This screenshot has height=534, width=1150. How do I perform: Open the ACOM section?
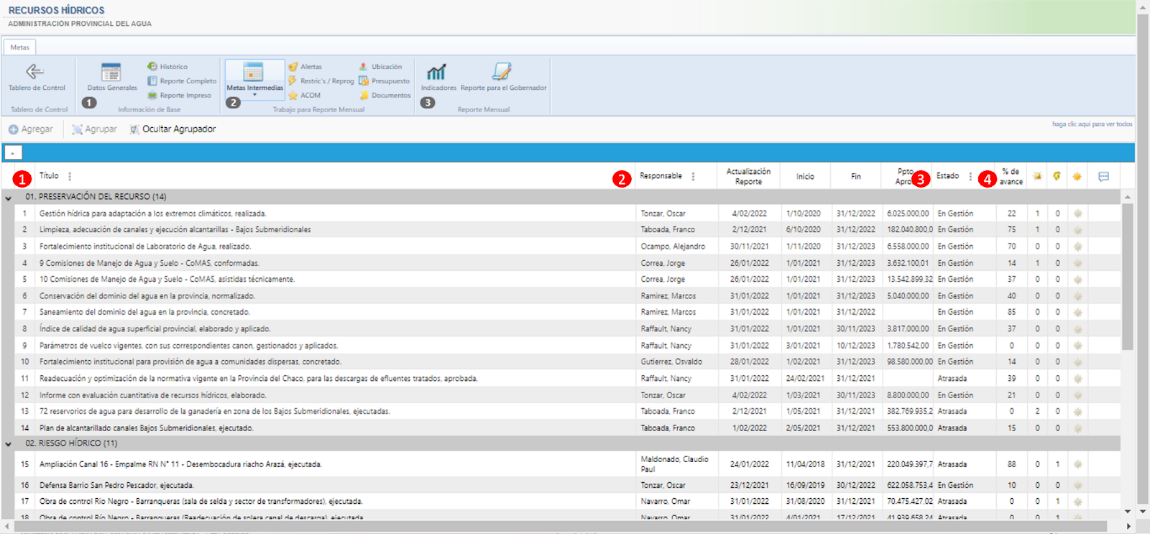click(x=305, y=95)
